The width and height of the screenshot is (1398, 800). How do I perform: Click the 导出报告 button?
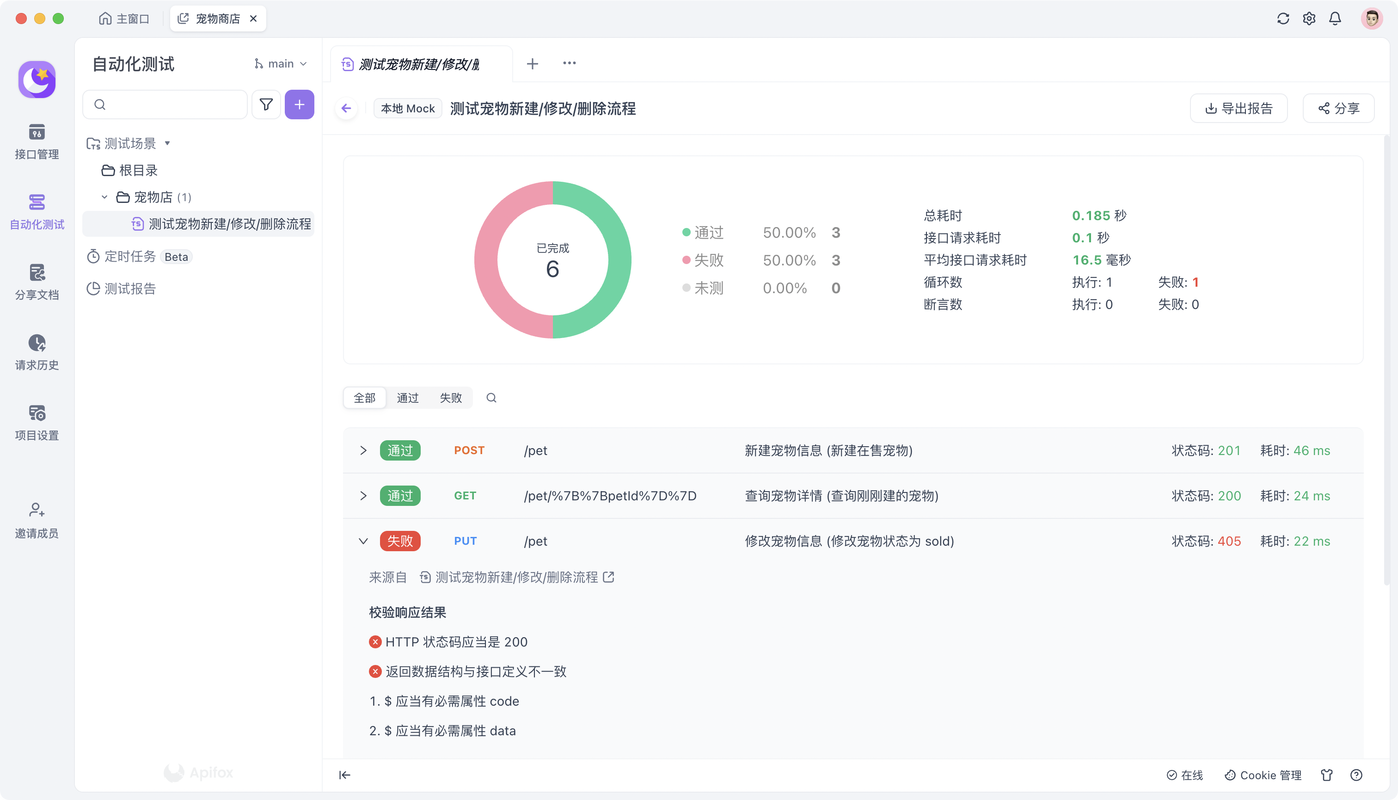1239,108
